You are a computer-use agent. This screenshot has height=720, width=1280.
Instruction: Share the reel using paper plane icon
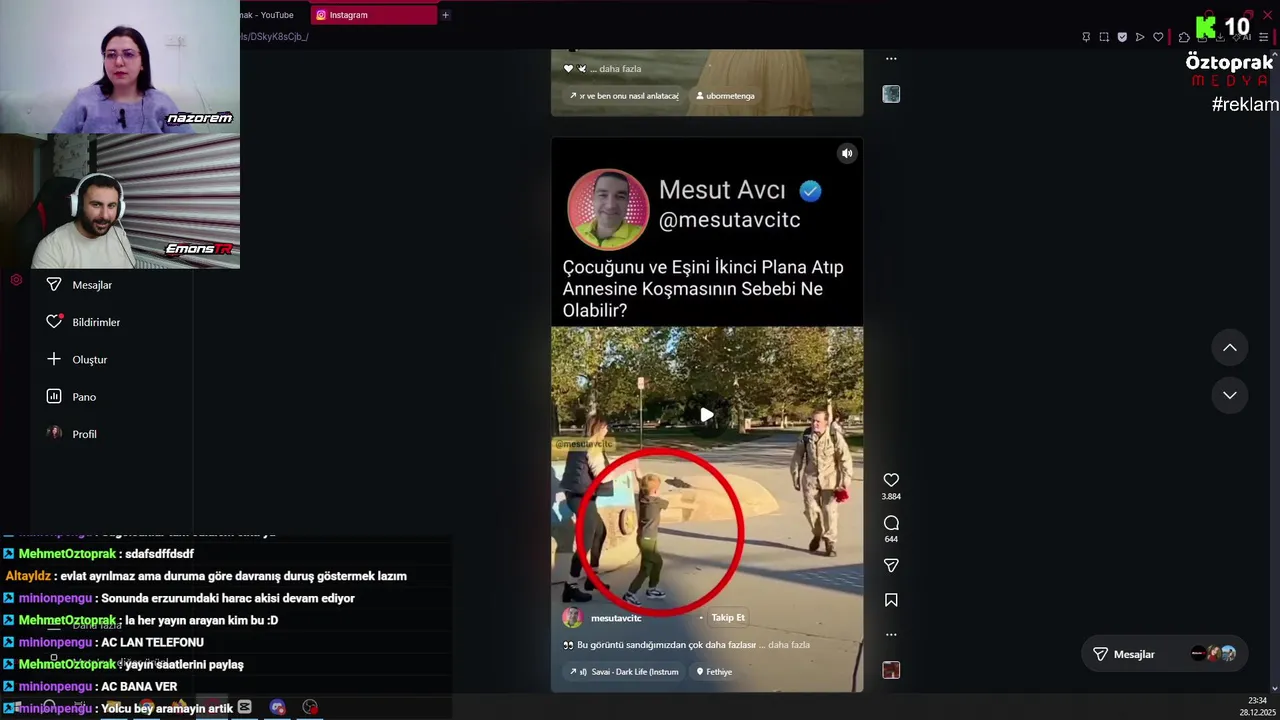[x=891, y=566]
